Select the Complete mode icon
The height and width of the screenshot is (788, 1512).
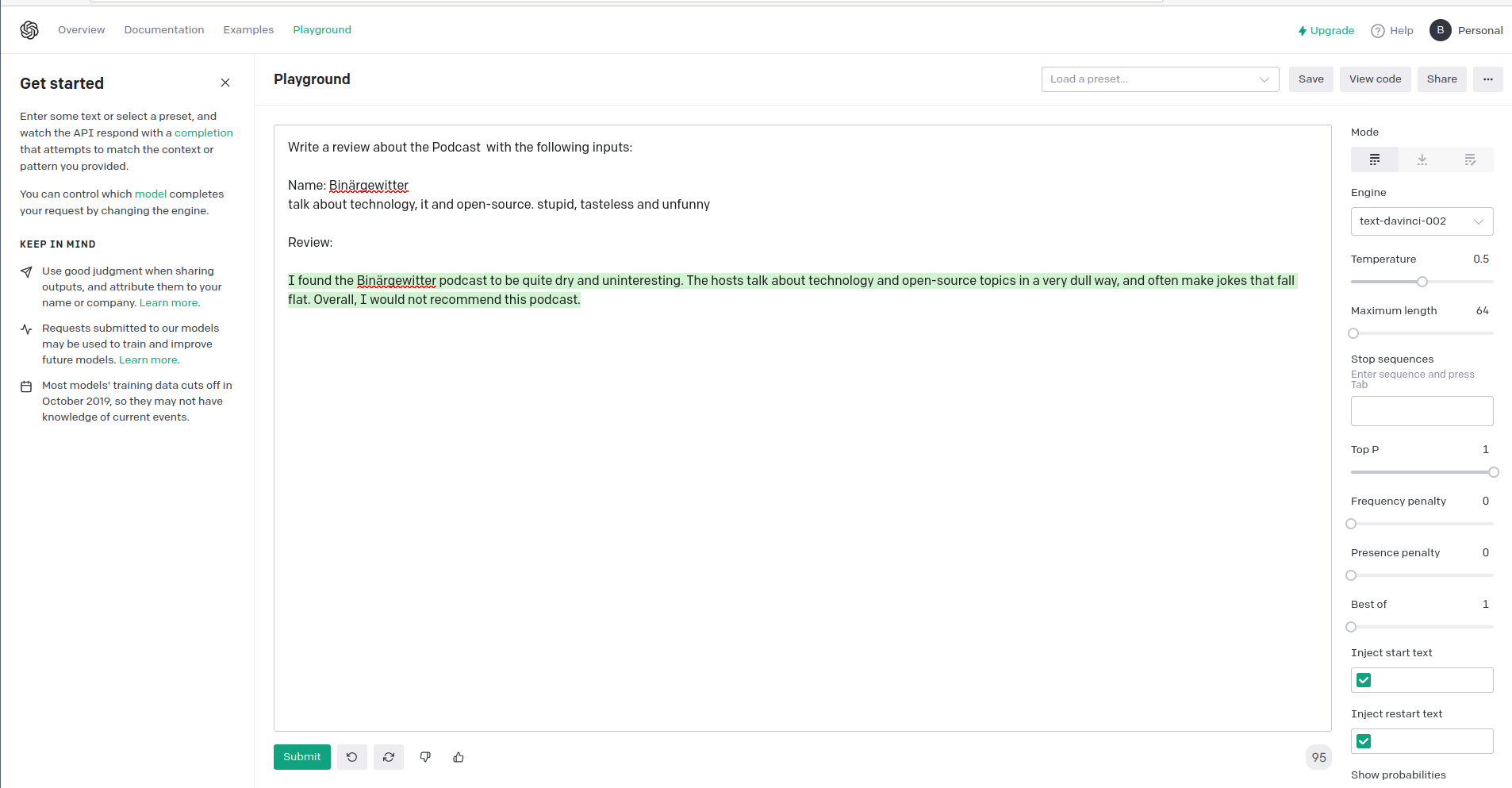point(1374,160)
